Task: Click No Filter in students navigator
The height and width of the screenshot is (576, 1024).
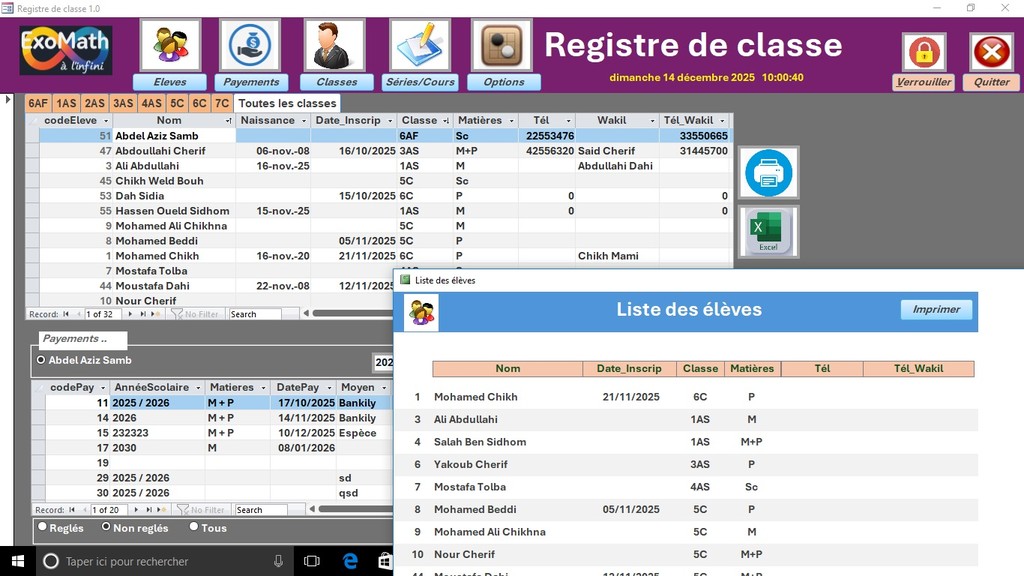Action: click(195, 314)
